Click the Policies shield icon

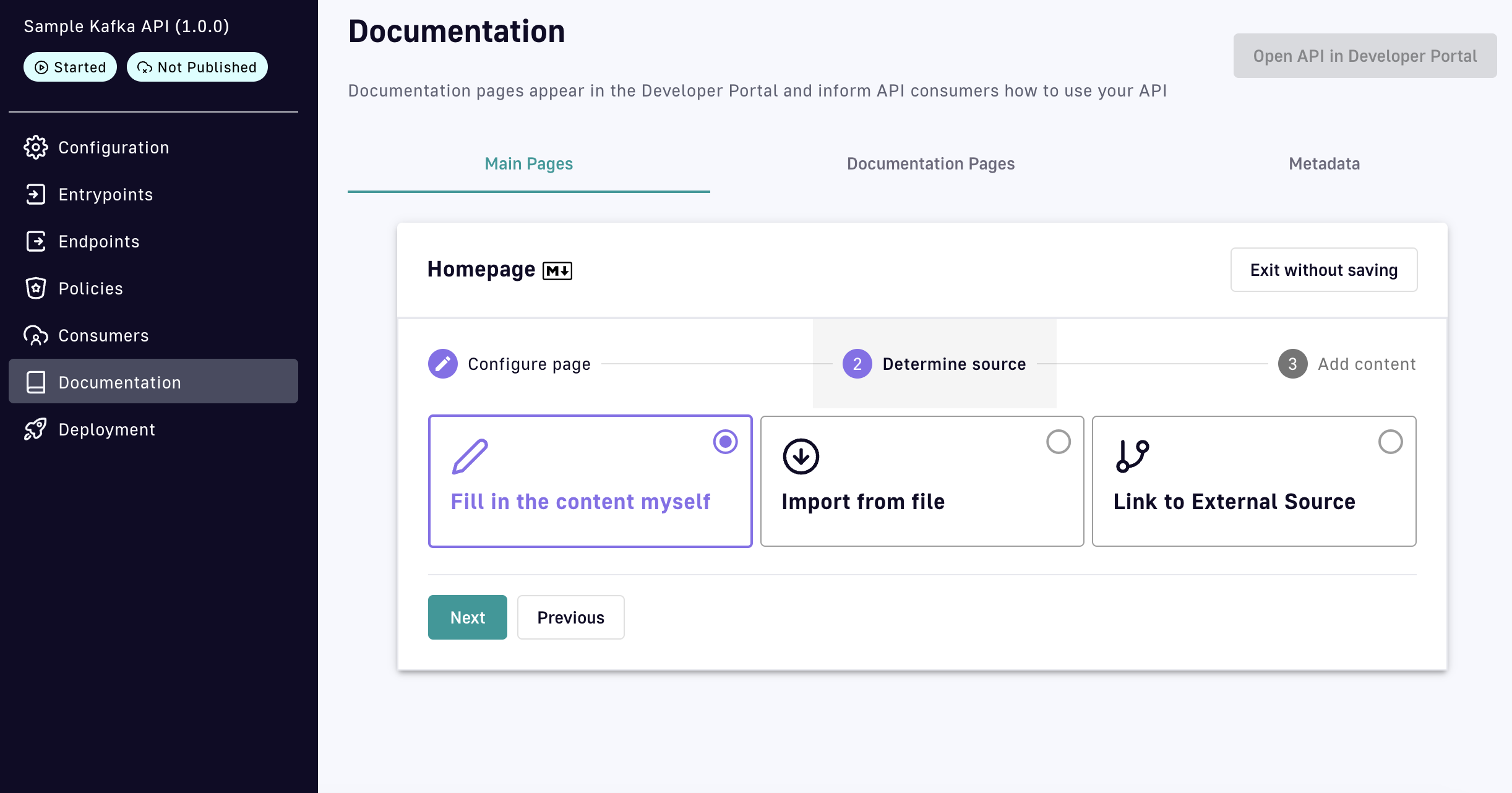point(35,288)
